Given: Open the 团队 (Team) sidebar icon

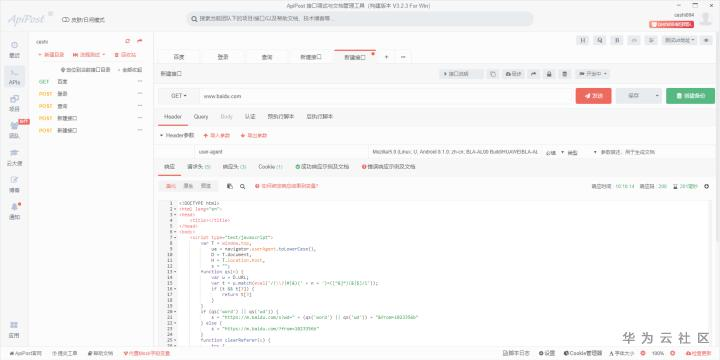Looking at the screenshot, I should pyautogui.click(x=15, y=130).
